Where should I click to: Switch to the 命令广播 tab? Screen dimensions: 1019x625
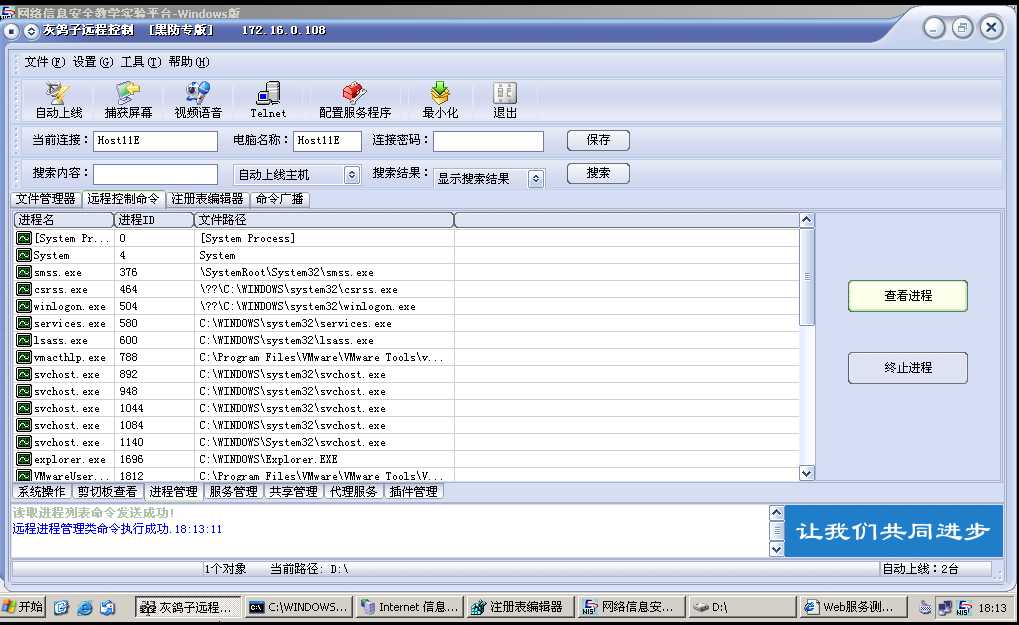[x=279, y=199]
